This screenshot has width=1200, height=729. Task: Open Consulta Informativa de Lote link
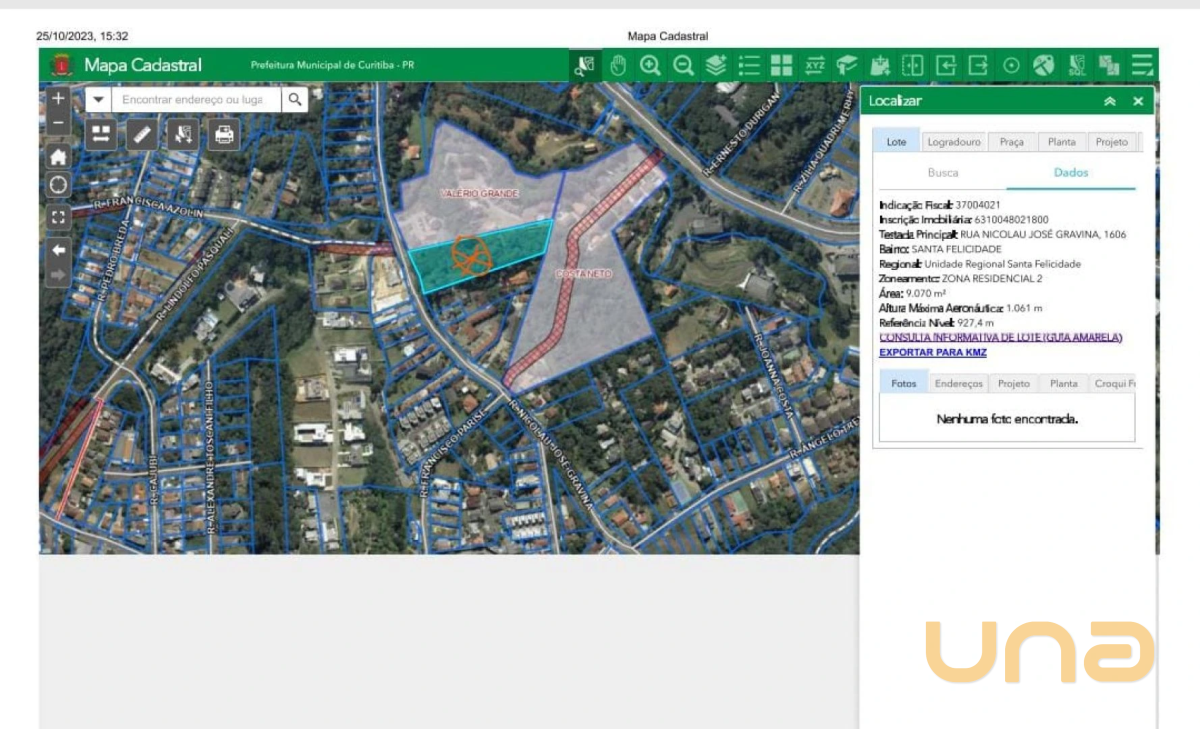(x=1000, y=338)
